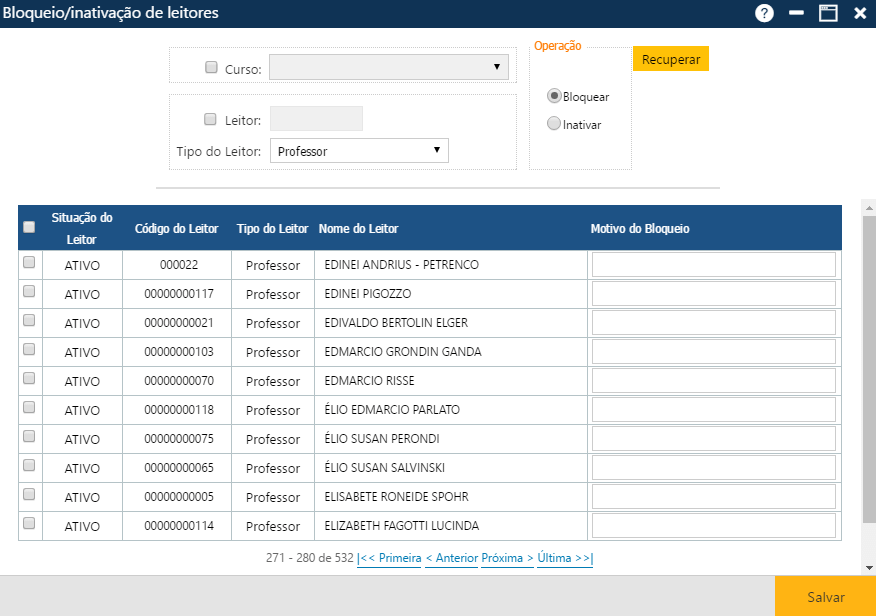876x616 pixels.
Task: Check the row for ELISABETE RONEIDE SPOHR
Action: [x=29, y=496]
